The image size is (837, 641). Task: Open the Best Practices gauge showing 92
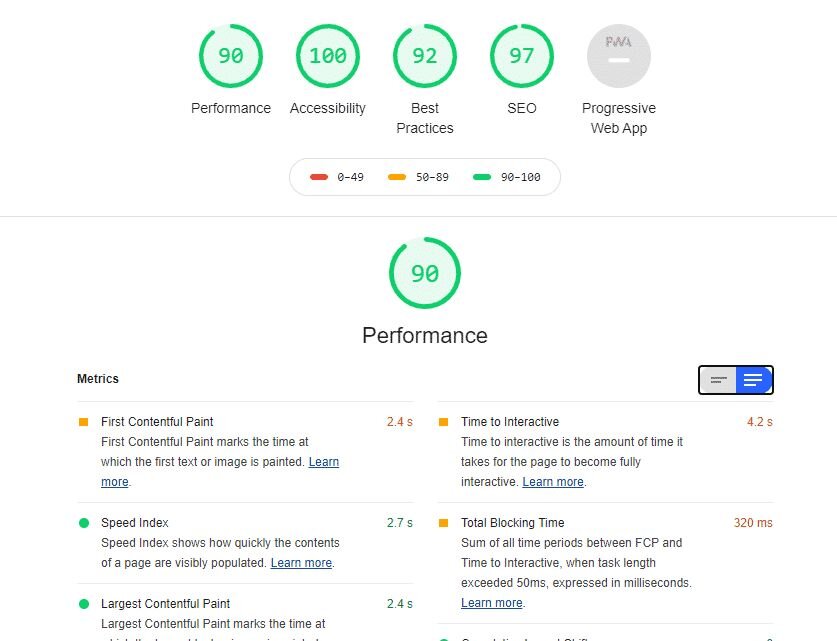click(x=425, y=56)
